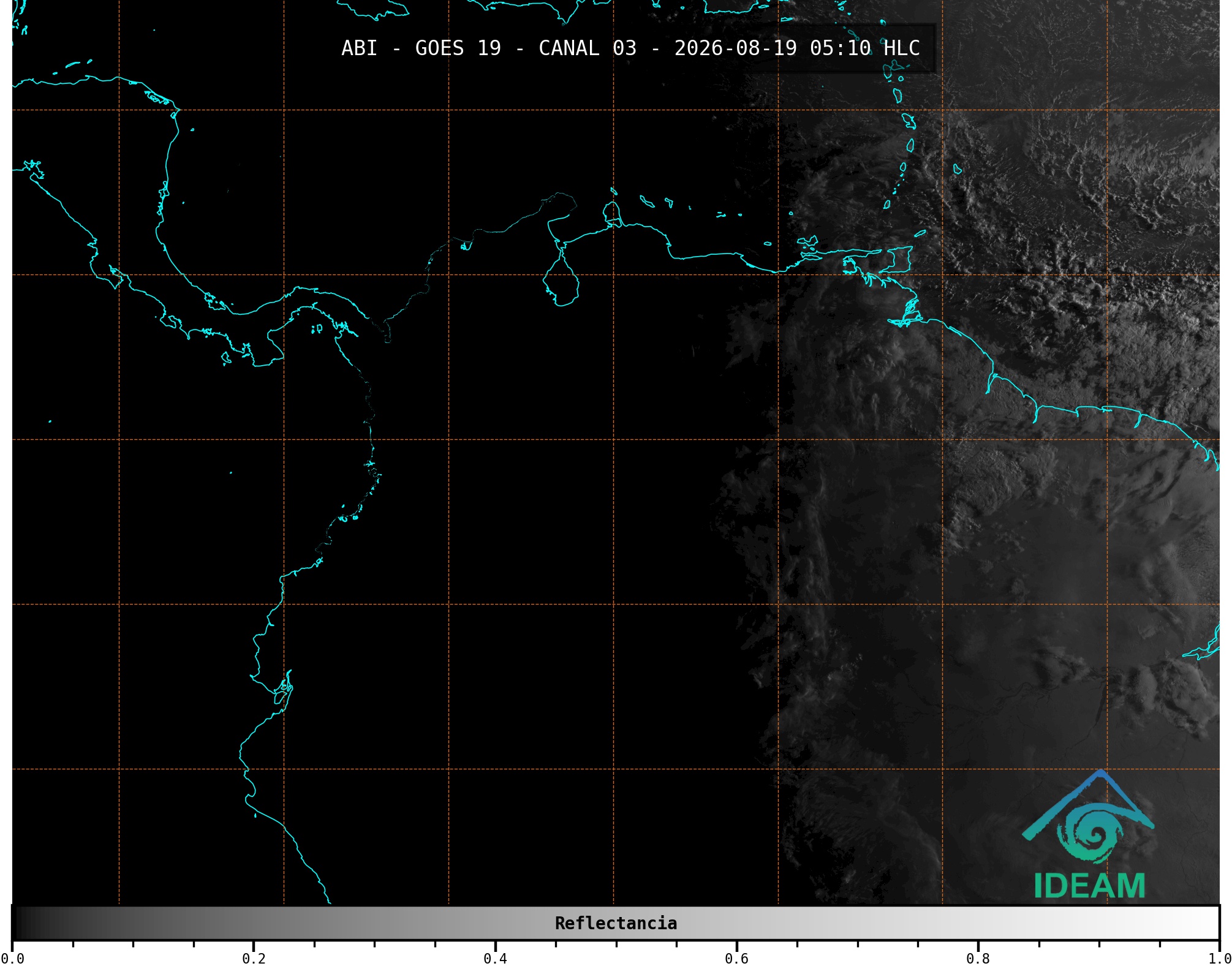Click the 0.0 colorbar tick label
1232x966 pixels.
pos(12,958)
